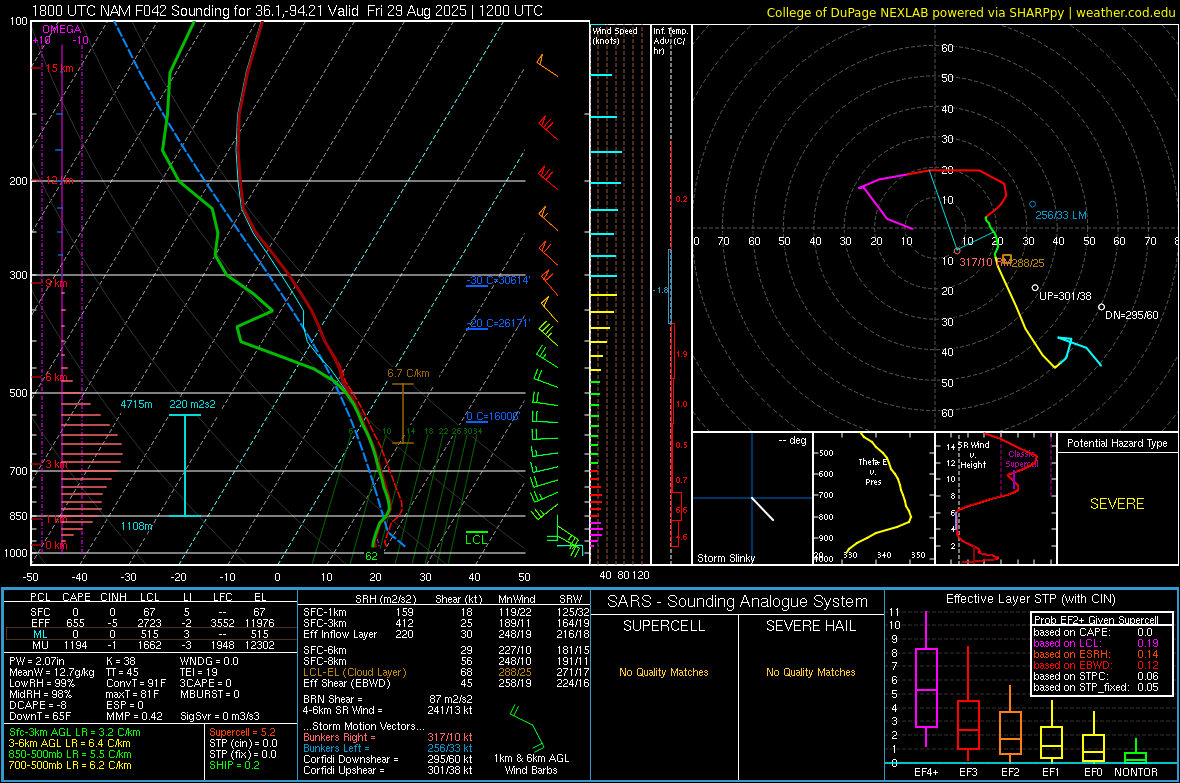This screenshot has height=783, width=1180.
Task: Select the -20 C=26171' level label
Action: (x=498, y=323)
